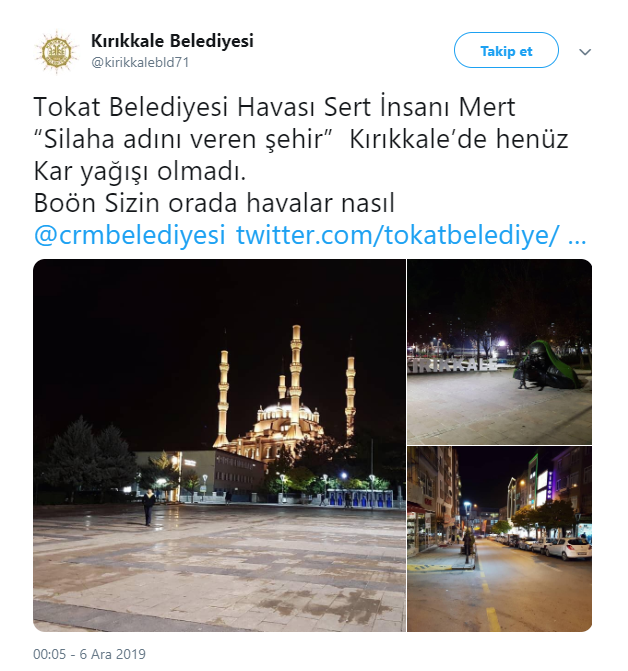Click the tallest minaret in the mosque photo
628x671 pixels.
(x=296, y=381)
